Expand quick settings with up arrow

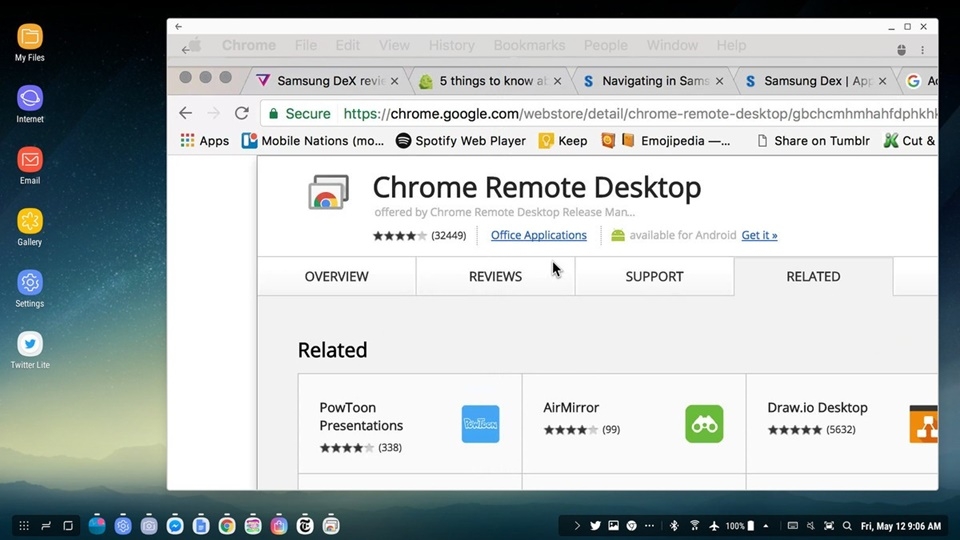point(766,525)
